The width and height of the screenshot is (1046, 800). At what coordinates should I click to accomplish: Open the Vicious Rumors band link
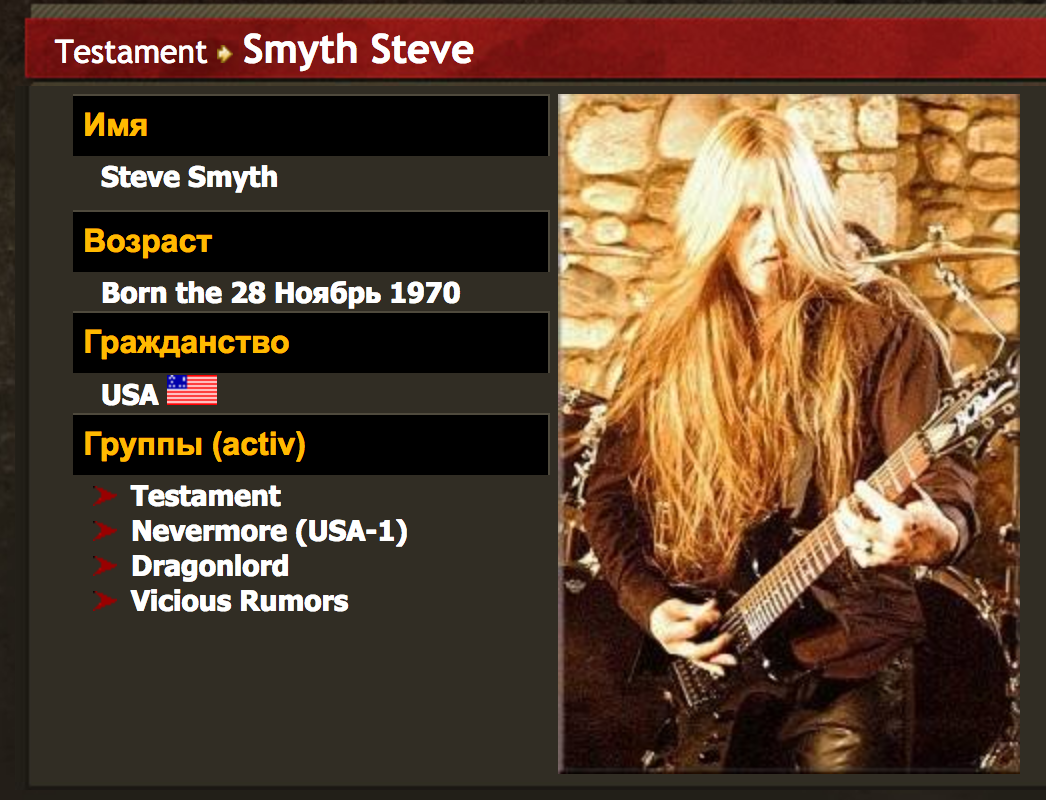(239, 601)
